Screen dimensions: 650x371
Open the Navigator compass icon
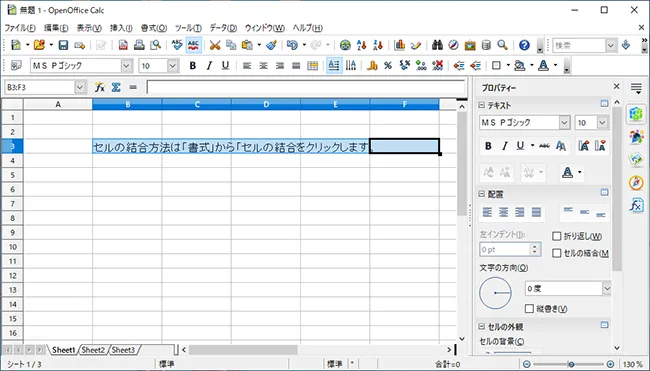[454, 45]
